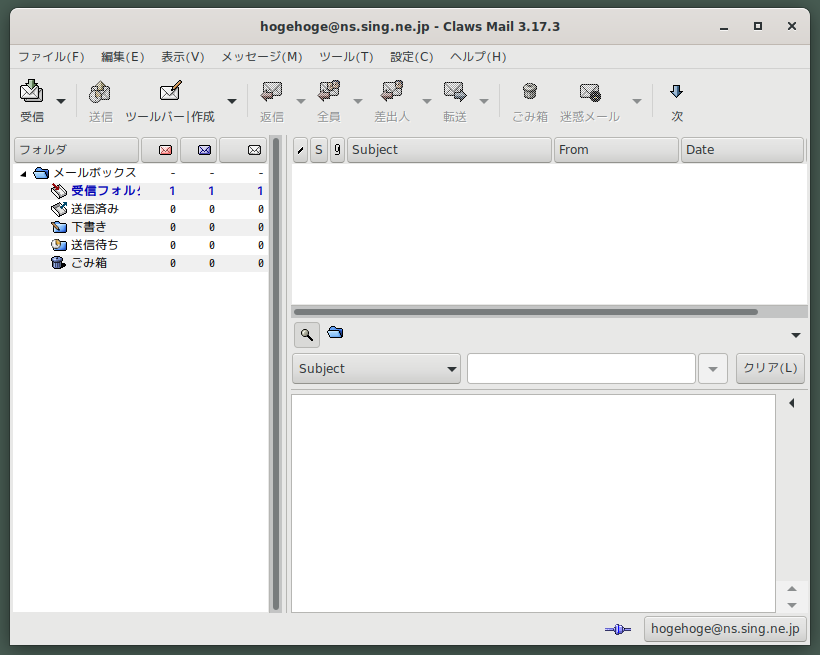Click the ごみ箱 trash toolbar icon

pyautogui.click(x=530, y=92)
